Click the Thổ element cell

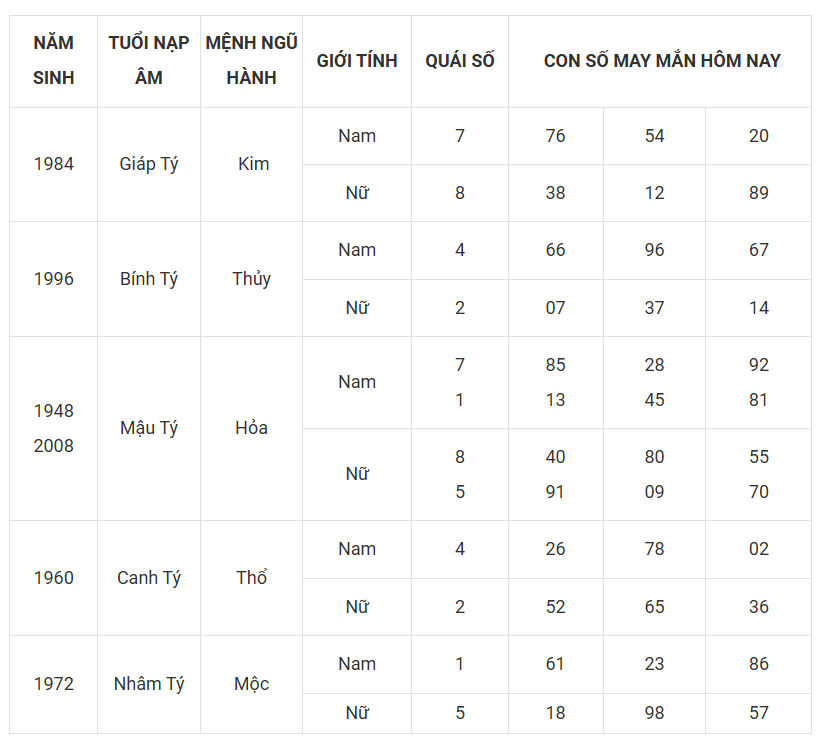coord(251,578)
